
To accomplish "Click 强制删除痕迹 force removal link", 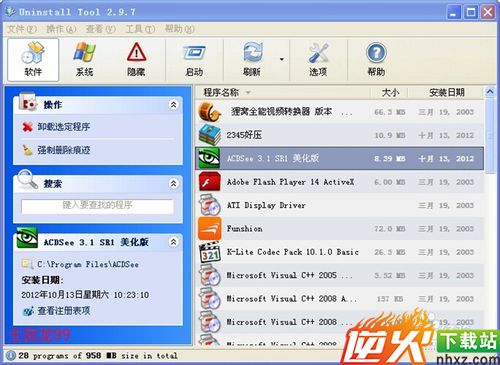I will [x=63, y=150].
